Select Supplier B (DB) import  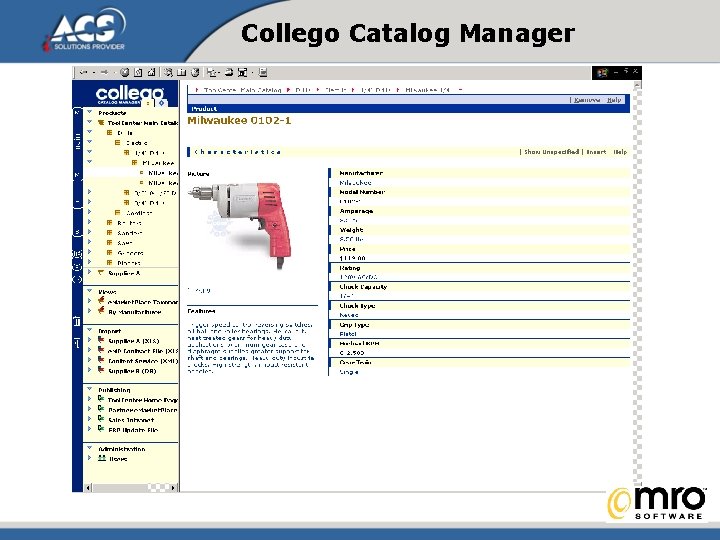(x=132, y=371)
